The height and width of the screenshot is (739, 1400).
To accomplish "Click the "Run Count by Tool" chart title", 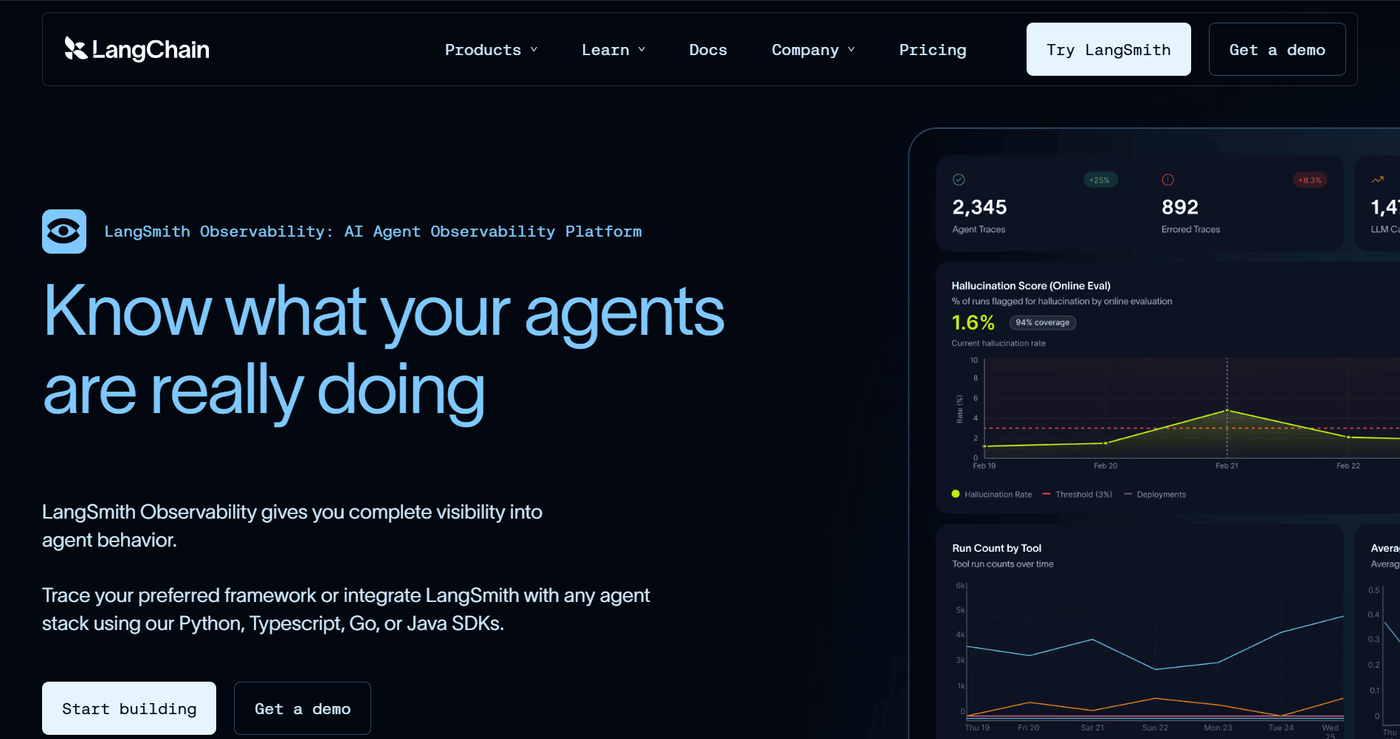I will pos(997,548).
